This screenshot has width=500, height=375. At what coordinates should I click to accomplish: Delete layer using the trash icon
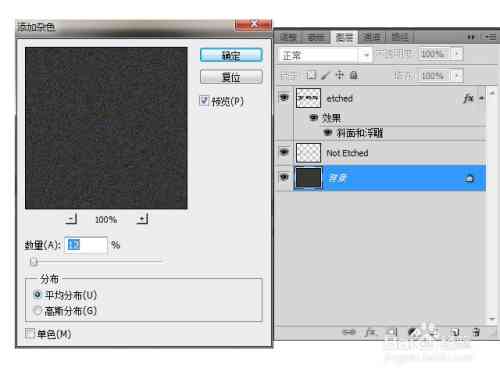[476, 332]
